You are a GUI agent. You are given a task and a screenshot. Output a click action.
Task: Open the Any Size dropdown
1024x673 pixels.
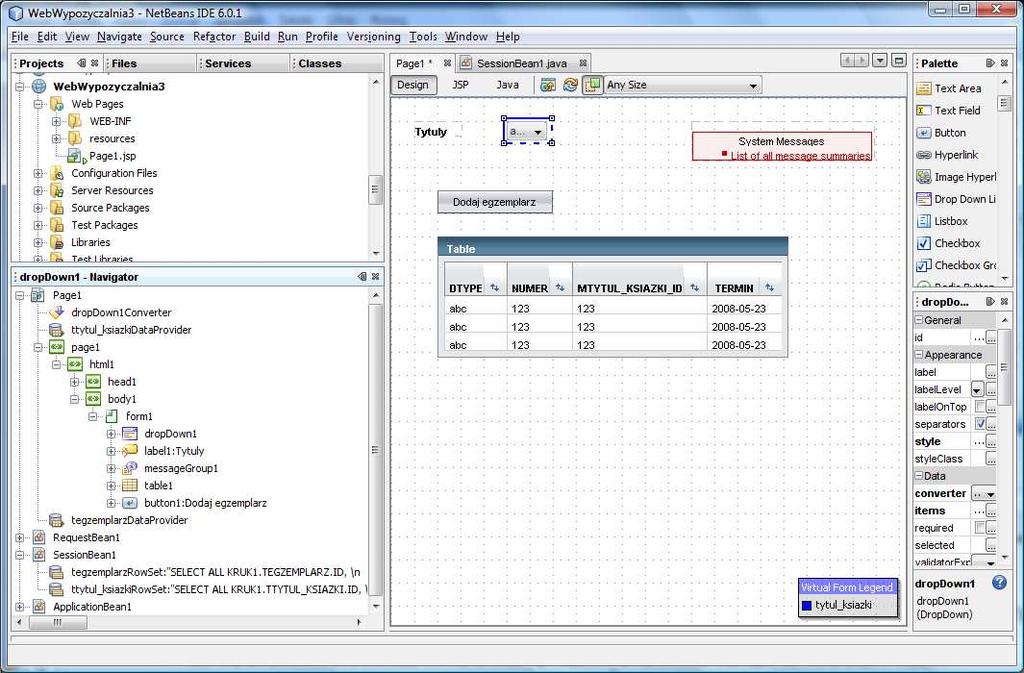(x=753, y=86)
